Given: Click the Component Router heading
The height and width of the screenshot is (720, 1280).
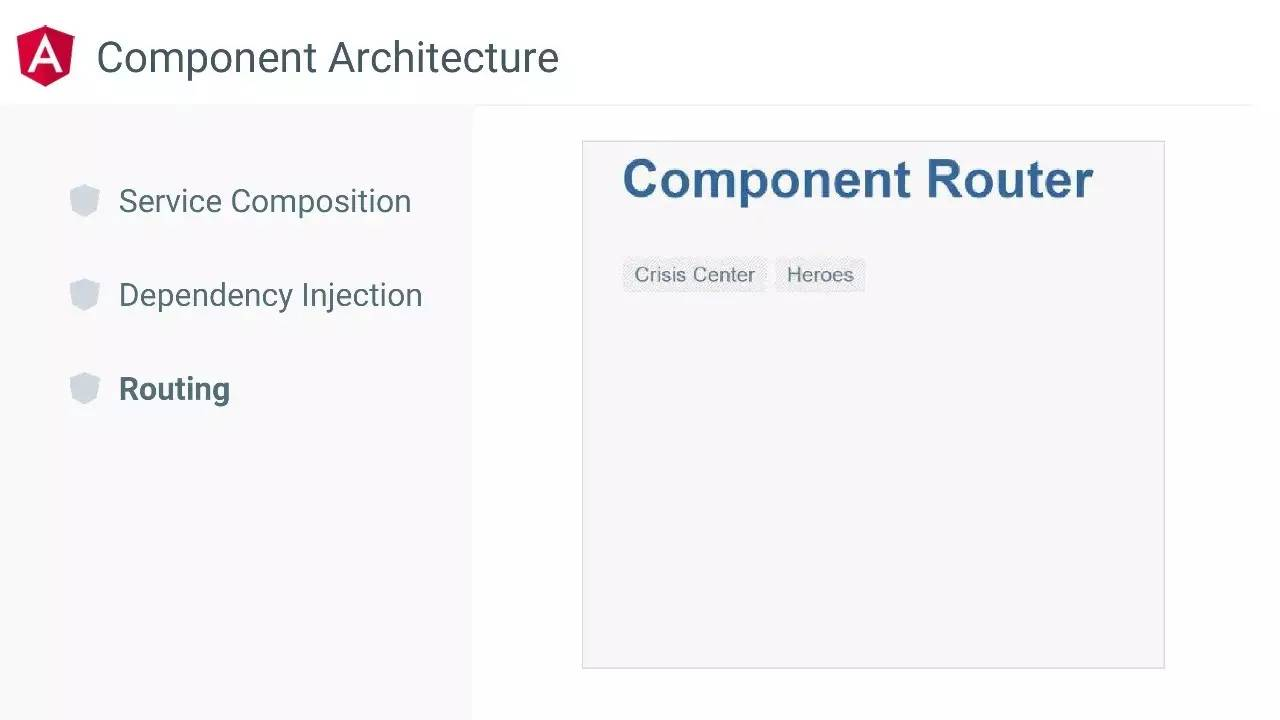Looking at the screenshot, I should (858, 180).
